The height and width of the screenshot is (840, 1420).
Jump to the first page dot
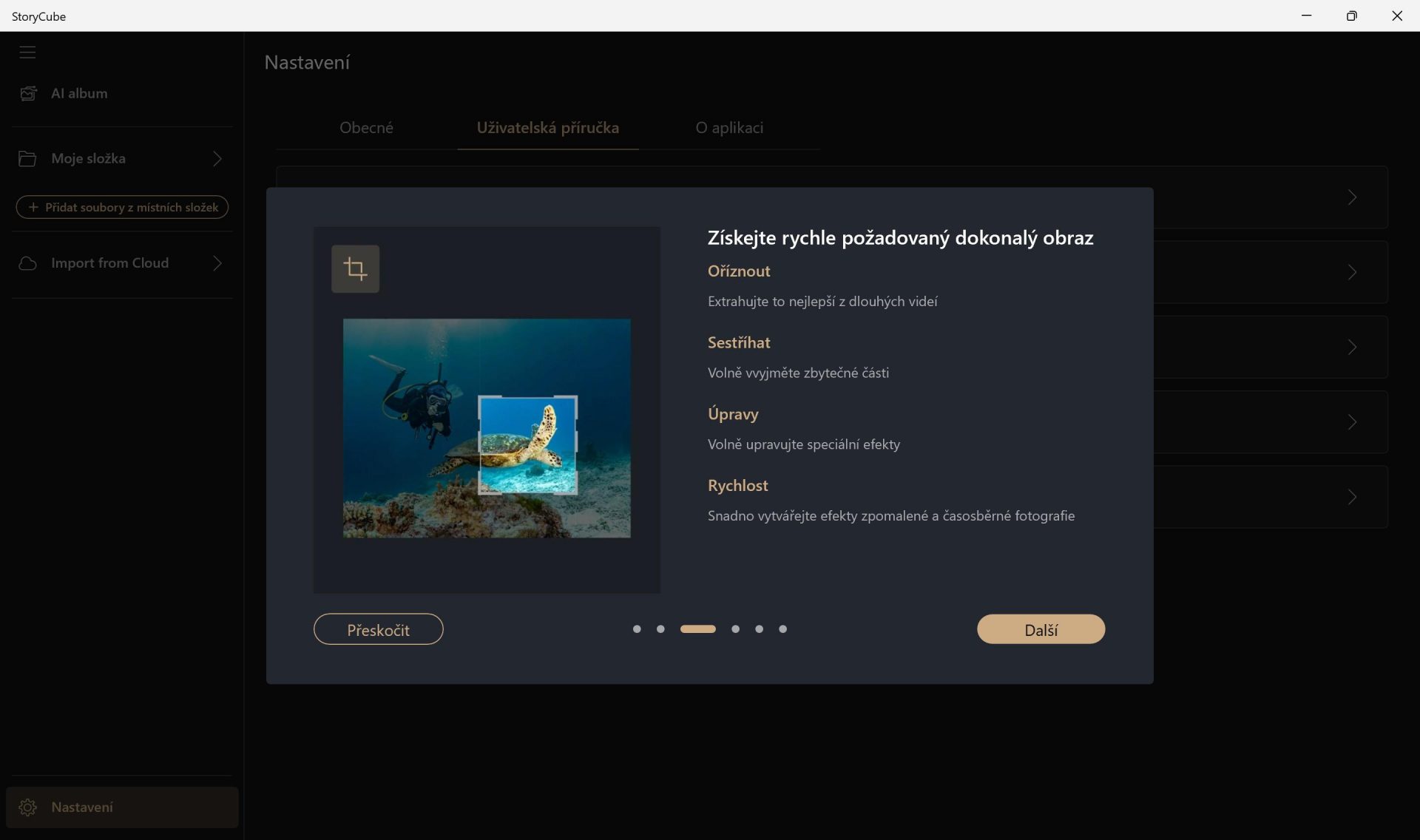coord(637,629)
